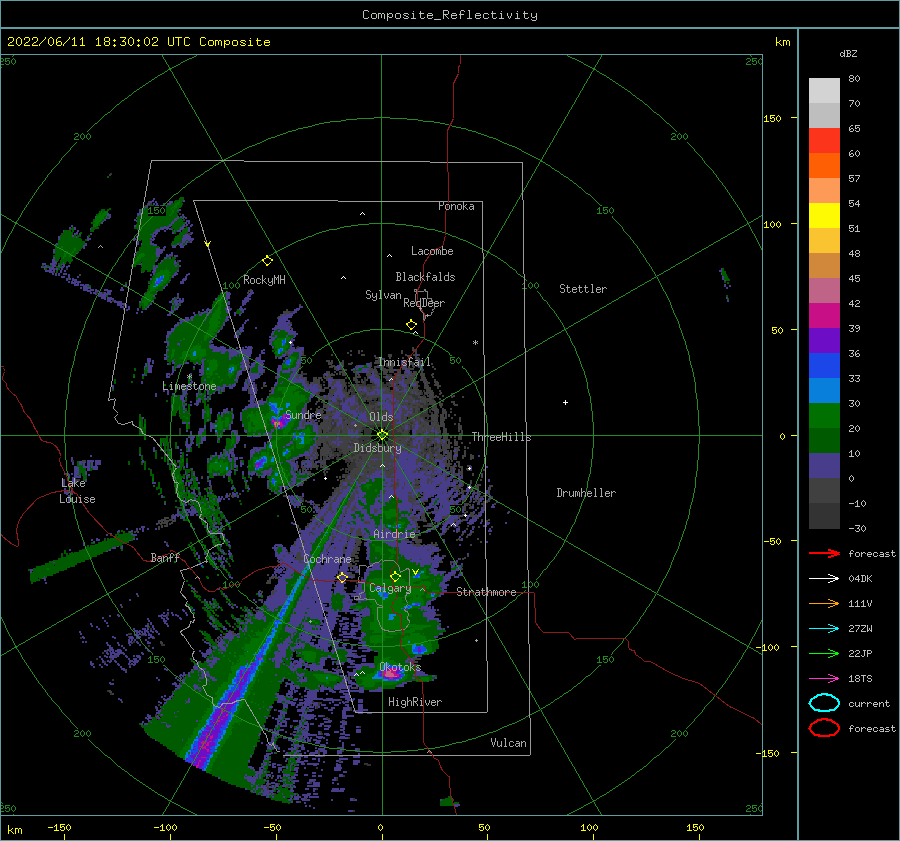Click the bright yellow swatch in dBZ scale
Image resolution: width=900 pixels, height=841 pixels.
[x=824, y=215]
